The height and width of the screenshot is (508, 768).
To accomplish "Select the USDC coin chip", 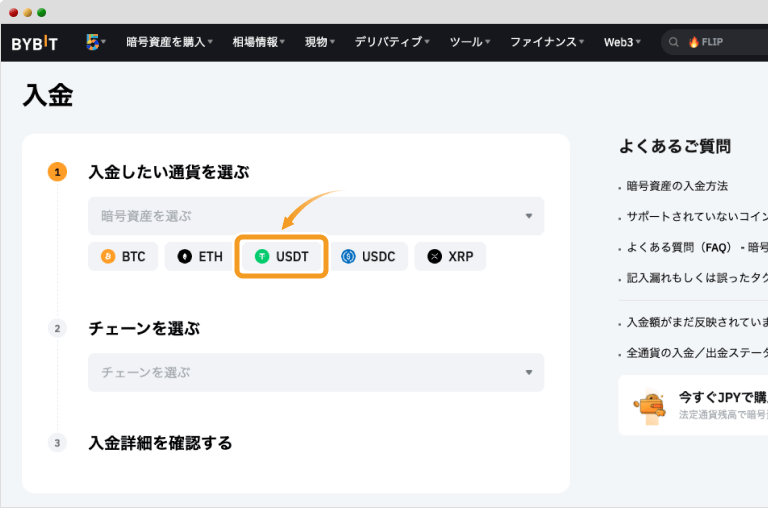I will pos(369,256).
